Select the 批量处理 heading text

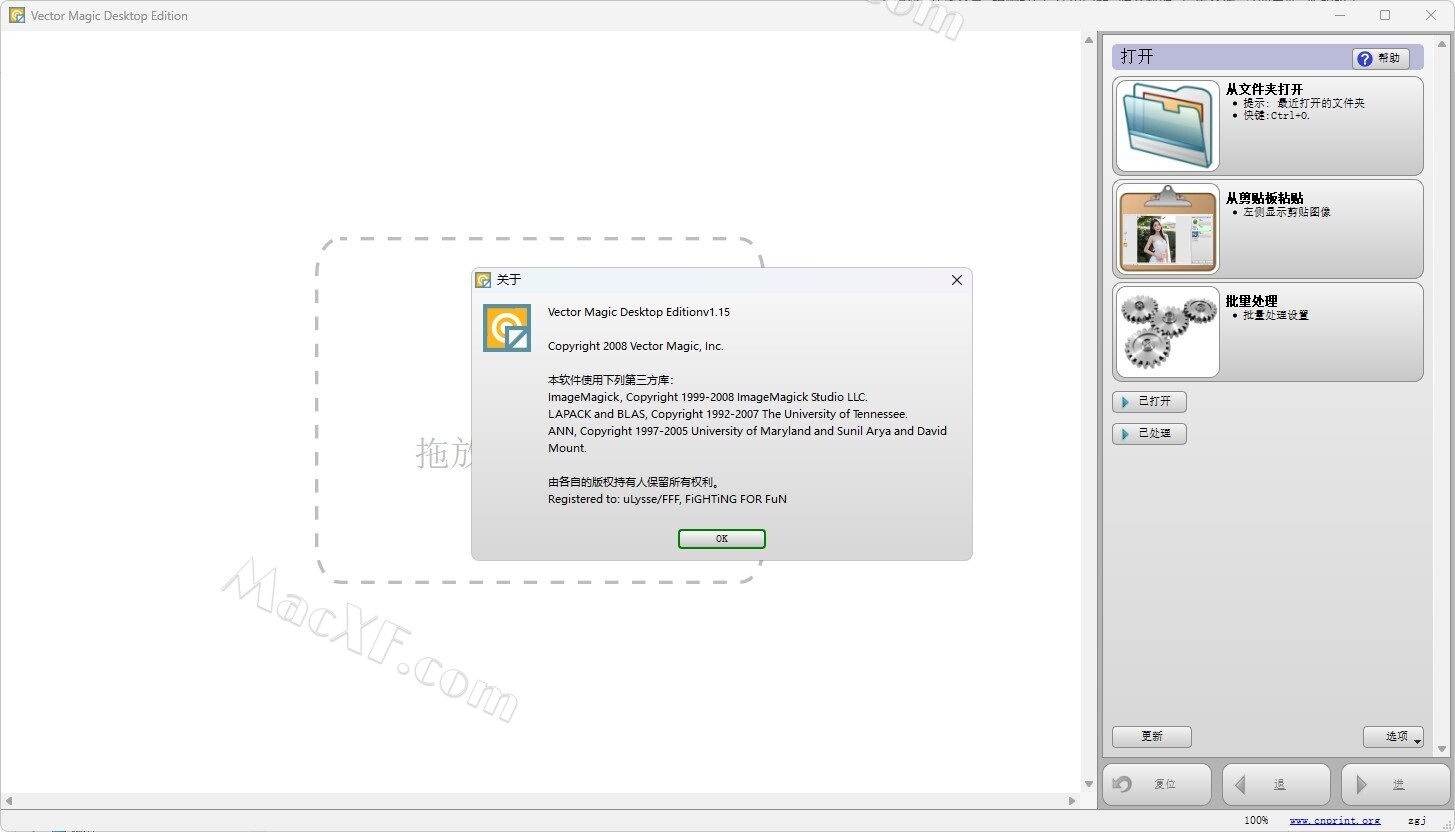point(1251,301)
